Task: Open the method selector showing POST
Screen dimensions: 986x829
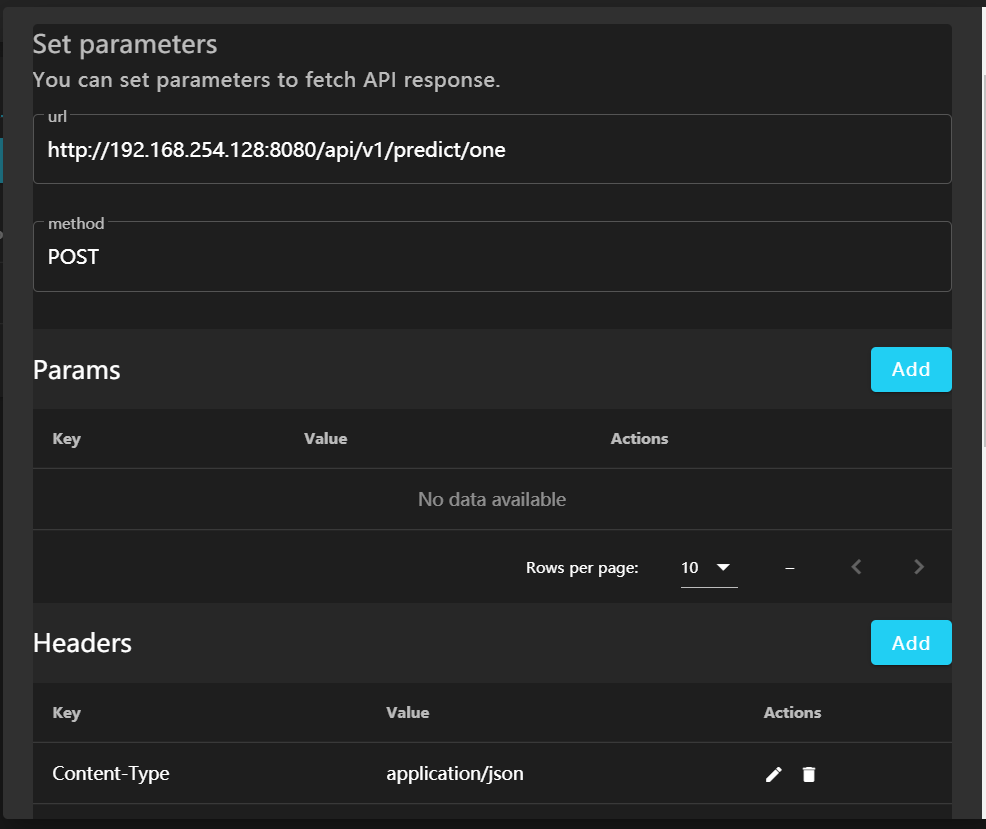Action: click(x=492, y=256)
